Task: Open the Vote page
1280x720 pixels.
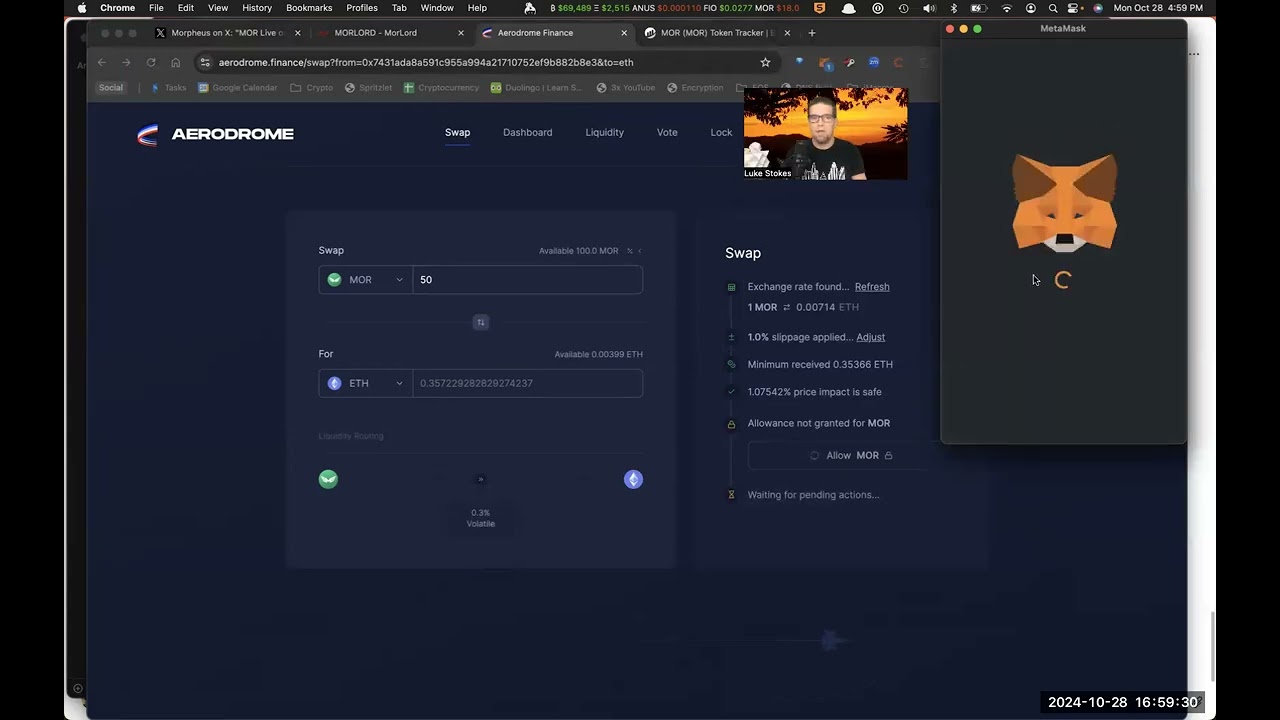Action: click(667, 132)
